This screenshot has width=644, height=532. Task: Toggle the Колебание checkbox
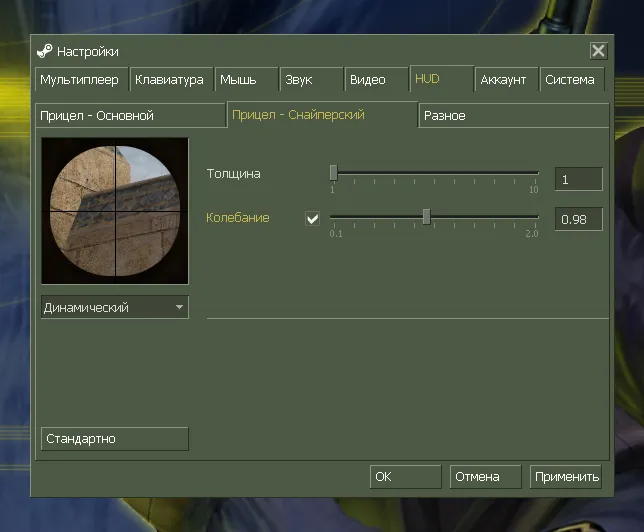tap(313, 218)
